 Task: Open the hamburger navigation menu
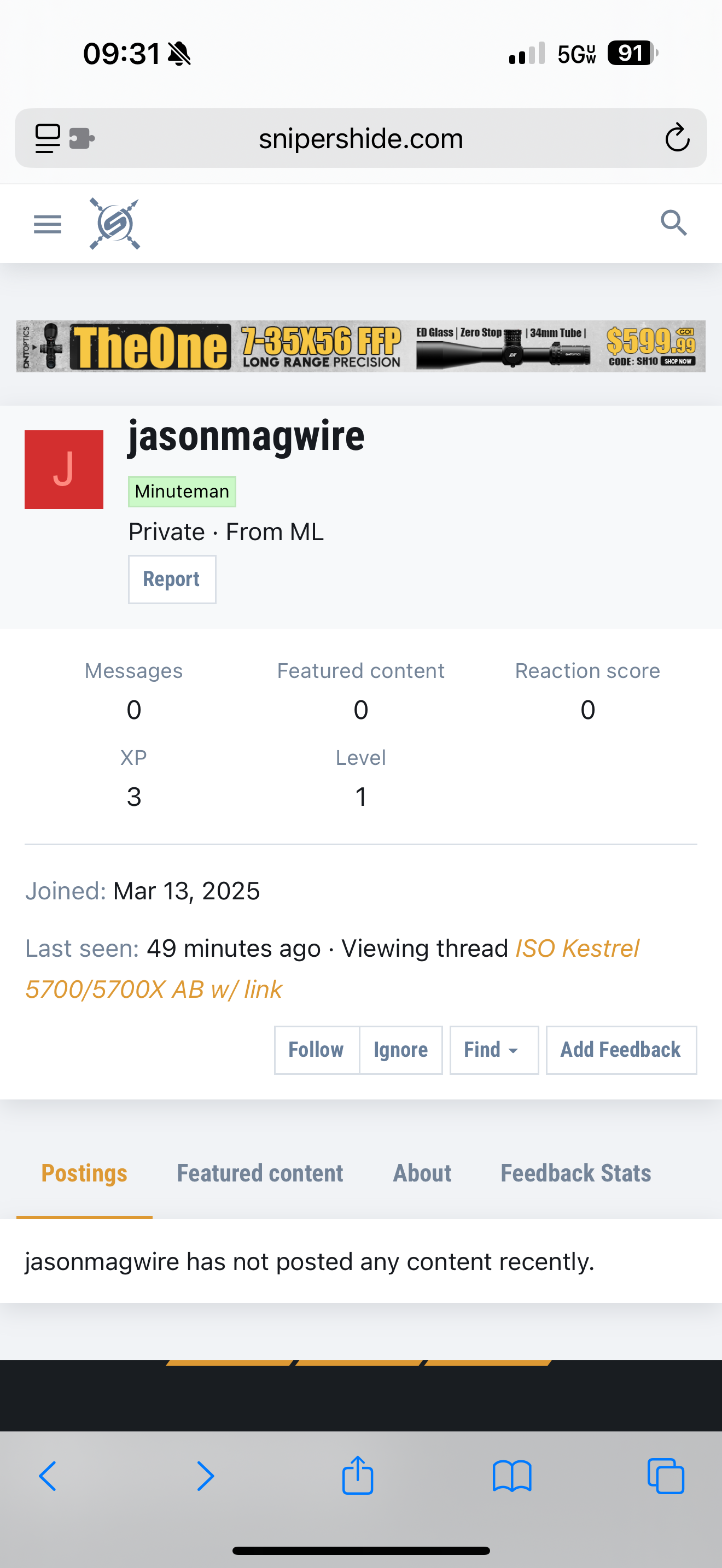click(48, 224)
